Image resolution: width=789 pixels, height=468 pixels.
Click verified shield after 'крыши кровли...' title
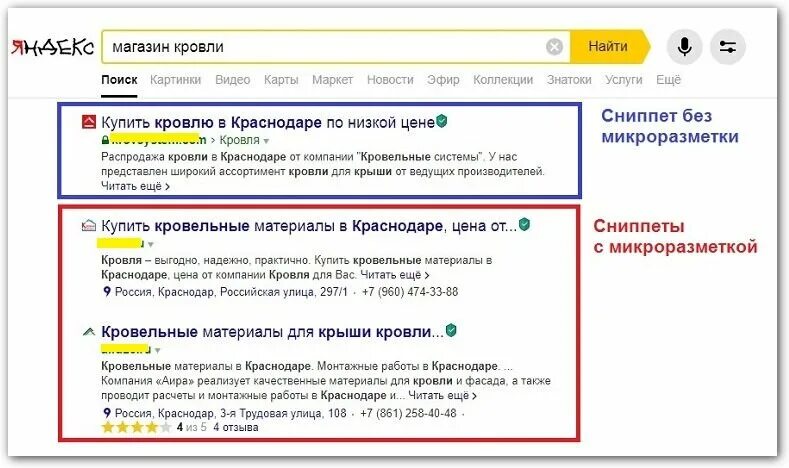[451, 330]
